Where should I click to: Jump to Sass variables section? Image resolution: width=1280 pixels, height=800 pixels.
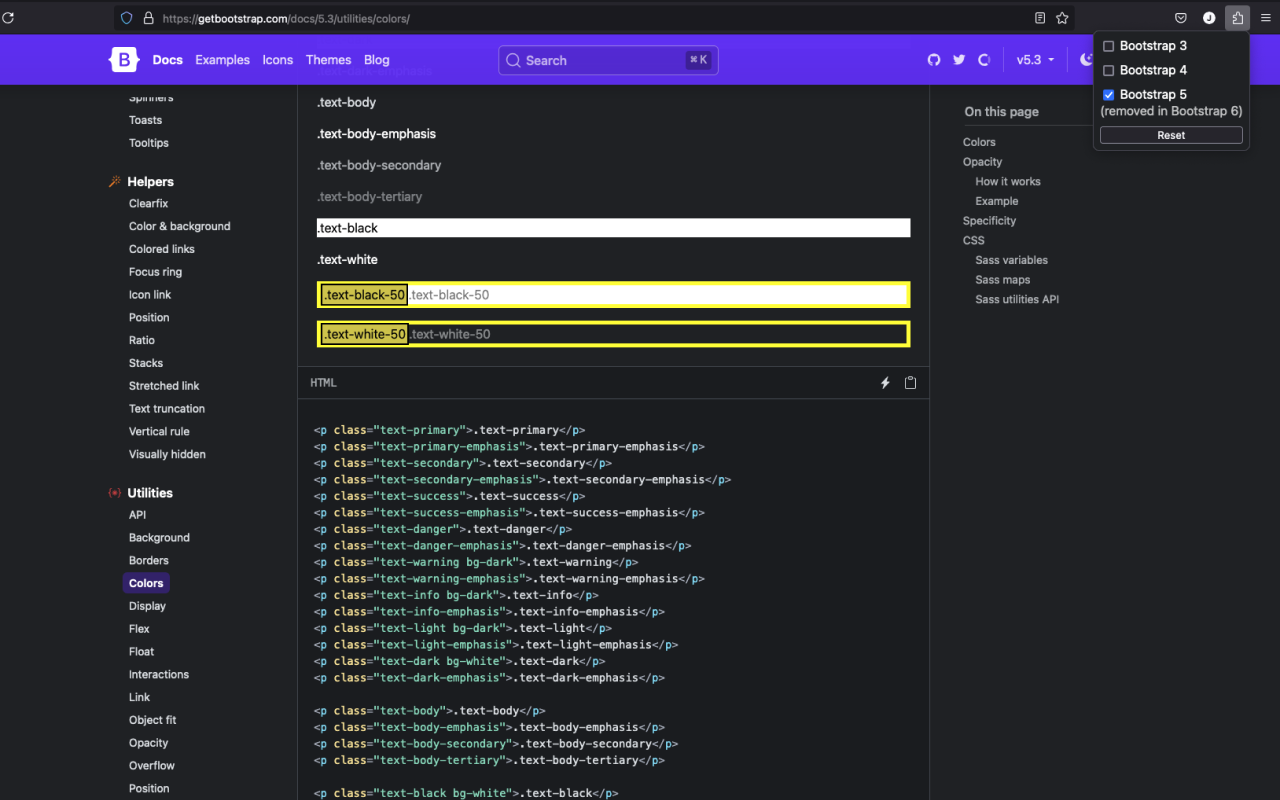(x=1012, y=260)
